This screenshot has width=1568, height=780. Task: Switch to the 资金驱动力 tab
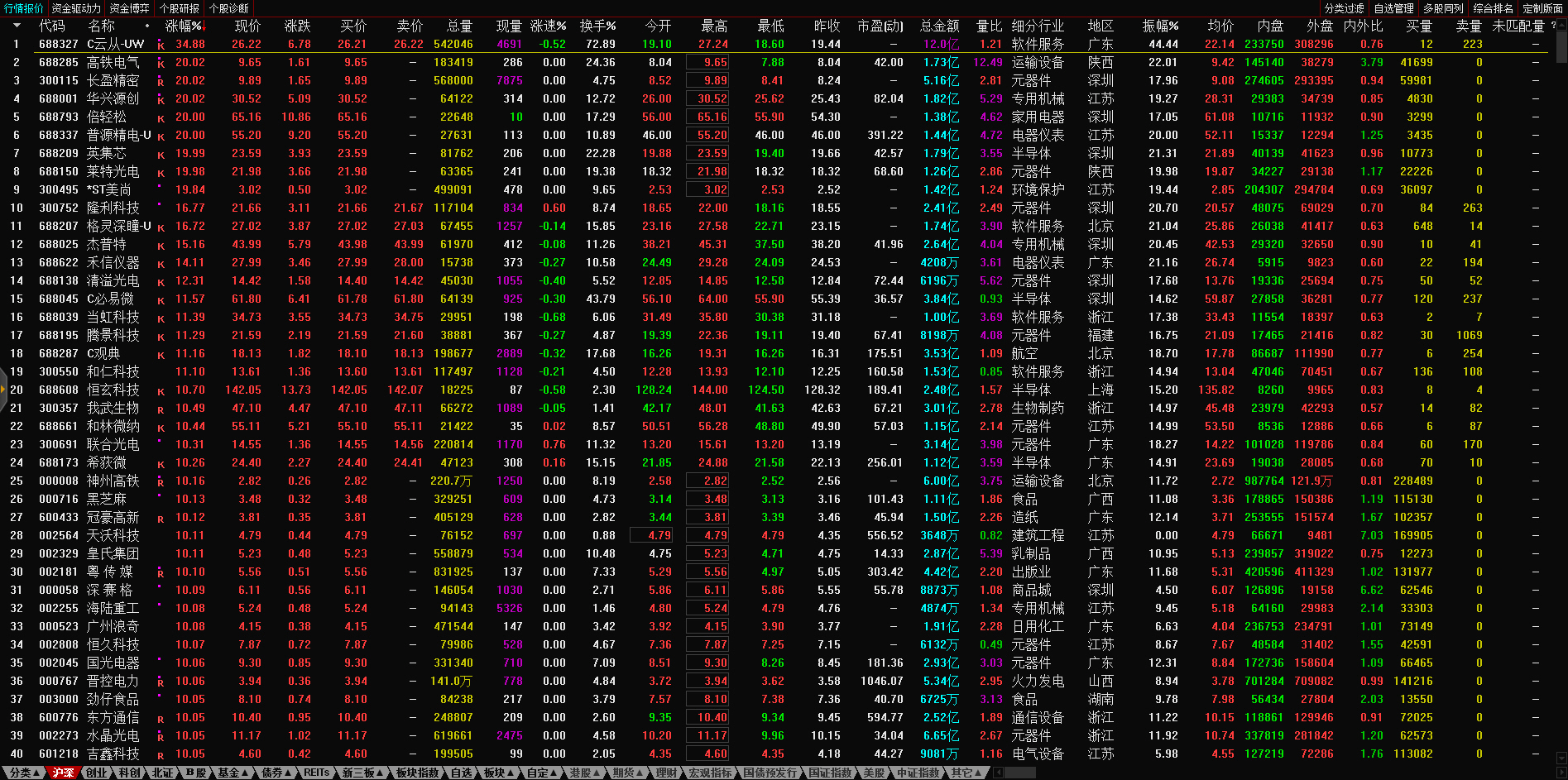76,8
